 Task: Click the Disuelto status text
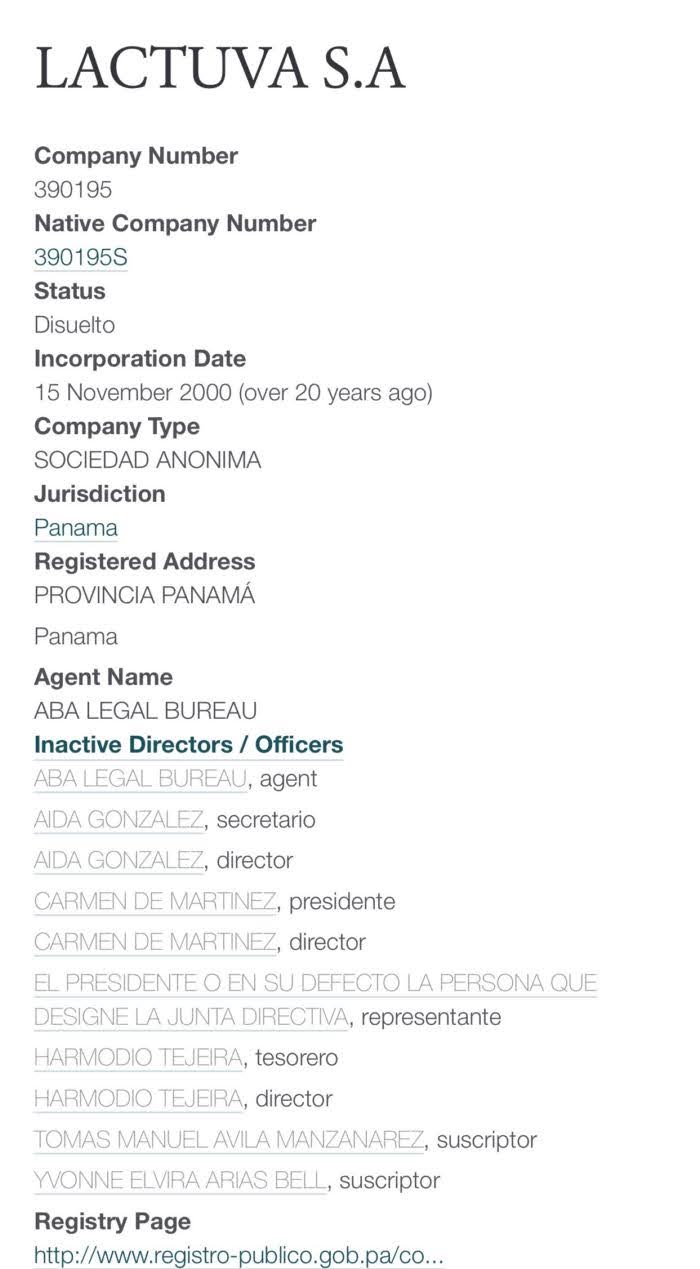[x=75, y=325]
